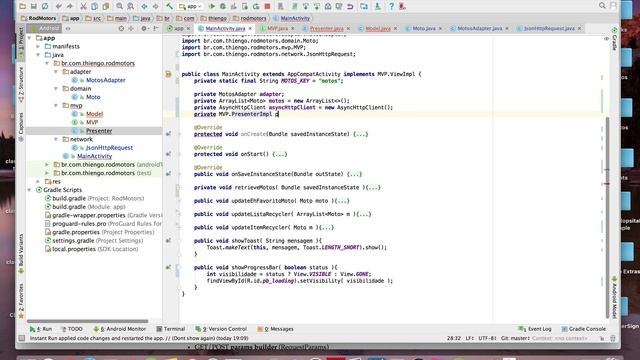The image size is (640, 360).
Task: Collapse the adapter package
Action: click(56, 72)
